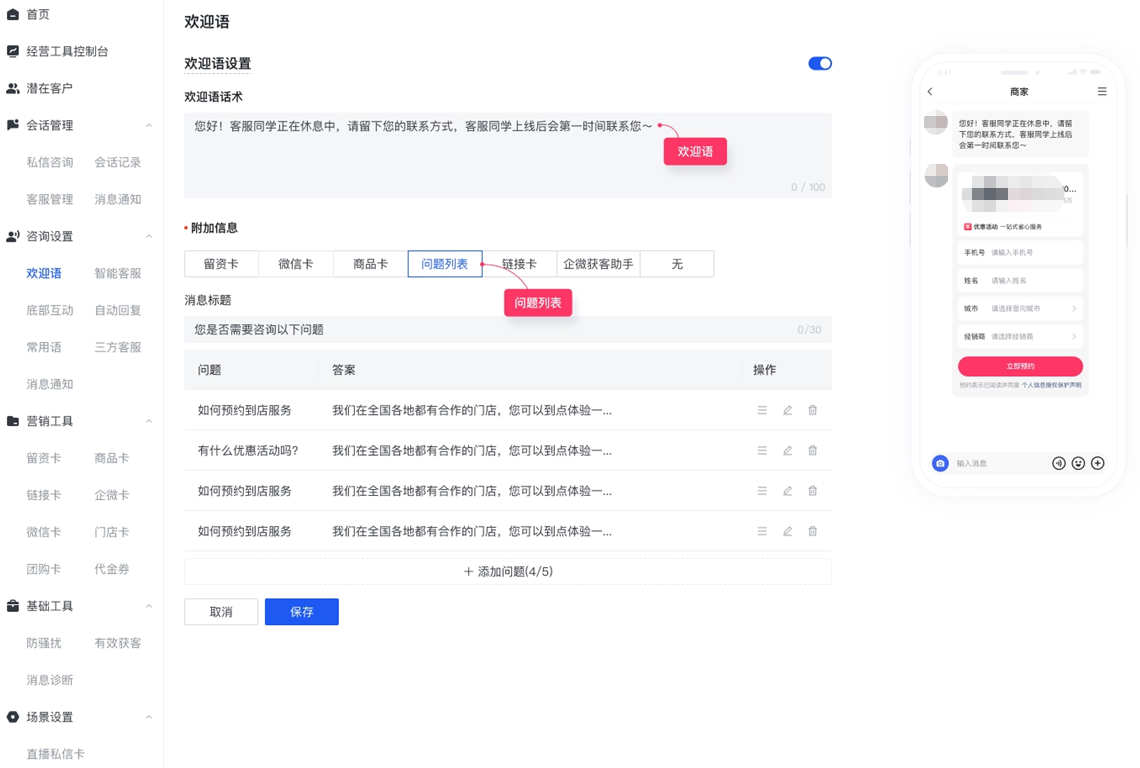Open the 首页 home icon in sidebar
The image size is (1140, 768).
pyautogui.click(x=14, y=15)
